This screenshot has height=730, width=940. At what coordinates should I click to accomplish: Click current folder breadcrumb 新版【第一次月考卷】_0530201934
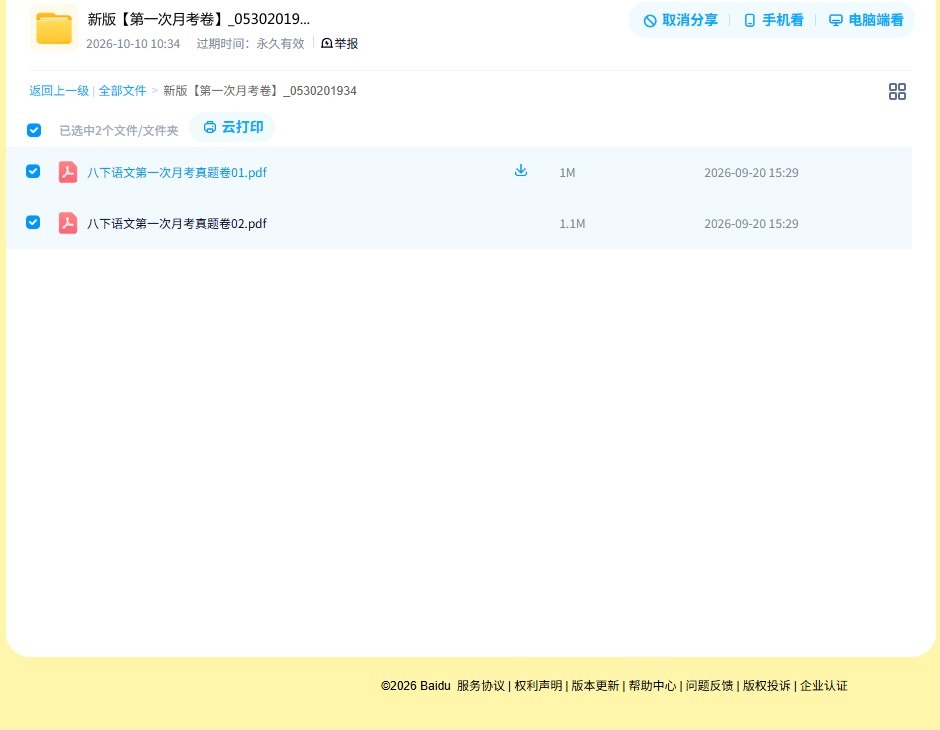pyautogui.click(x=260, y=91)
